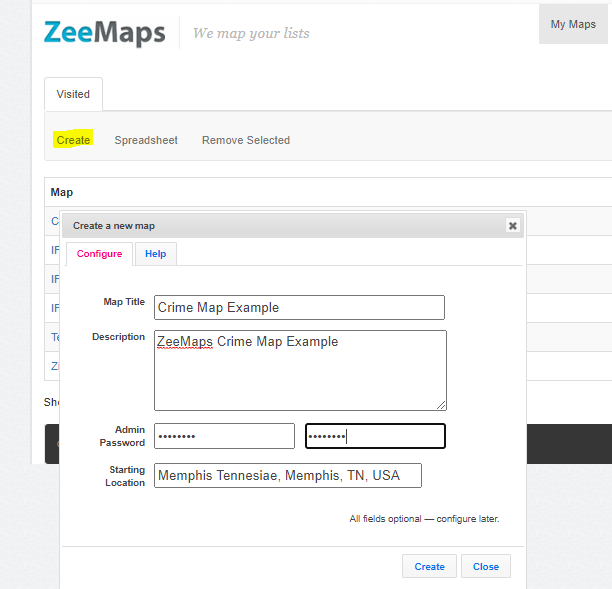Click the ZeeMaps logo
This screenshot has width=612, height=589.
coord(104,32)
